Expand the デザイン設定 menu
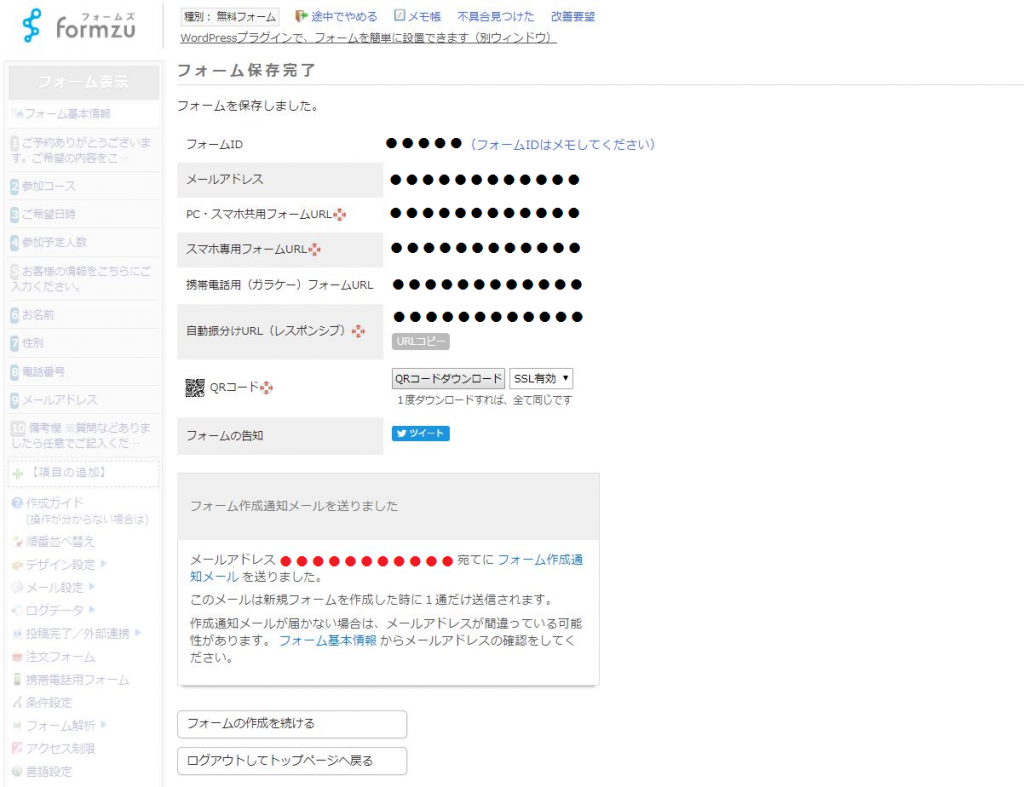 58,564
